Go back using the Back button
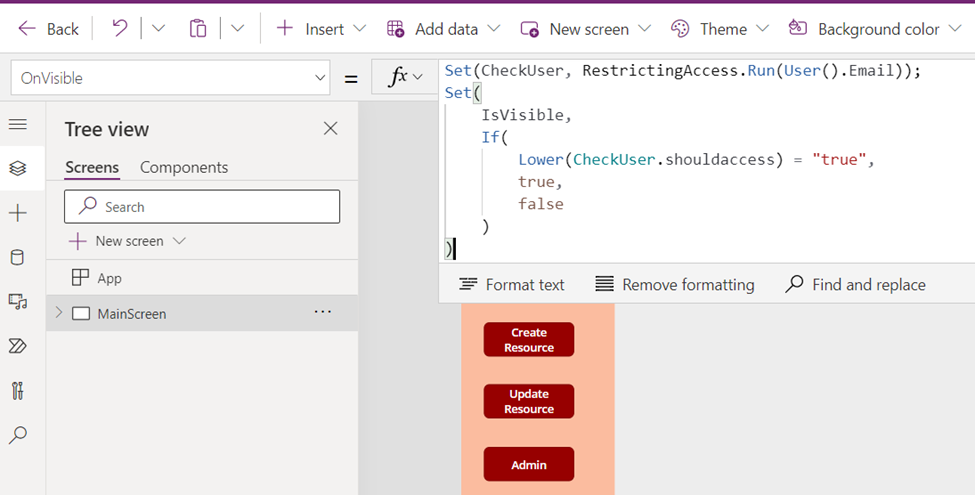This screenshot has height=495, width=975. [x=49, y=29]
